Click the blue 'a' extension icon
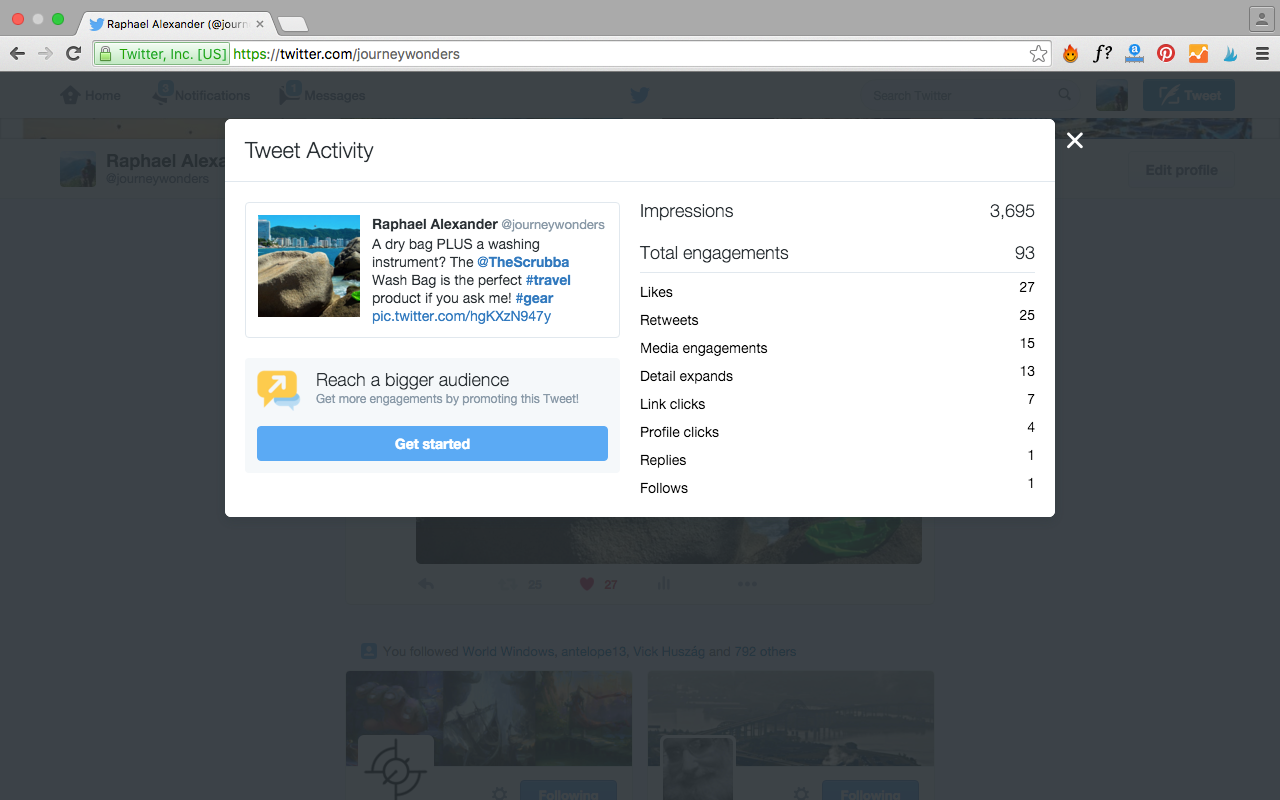This screenshot has height=800, width=1280. click(1134, 54)
